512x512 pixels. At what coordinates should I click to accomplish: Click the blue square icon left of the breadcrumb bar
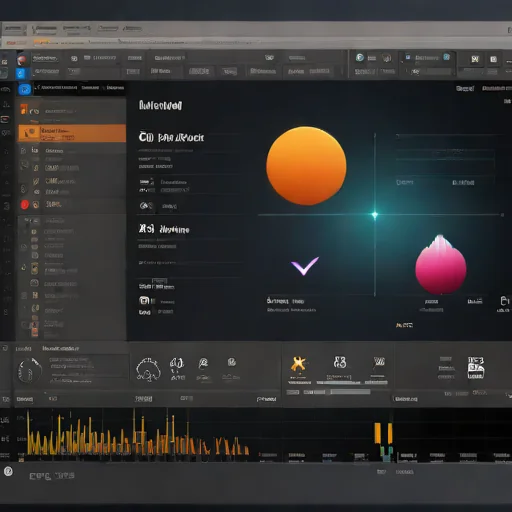[25, 89]
